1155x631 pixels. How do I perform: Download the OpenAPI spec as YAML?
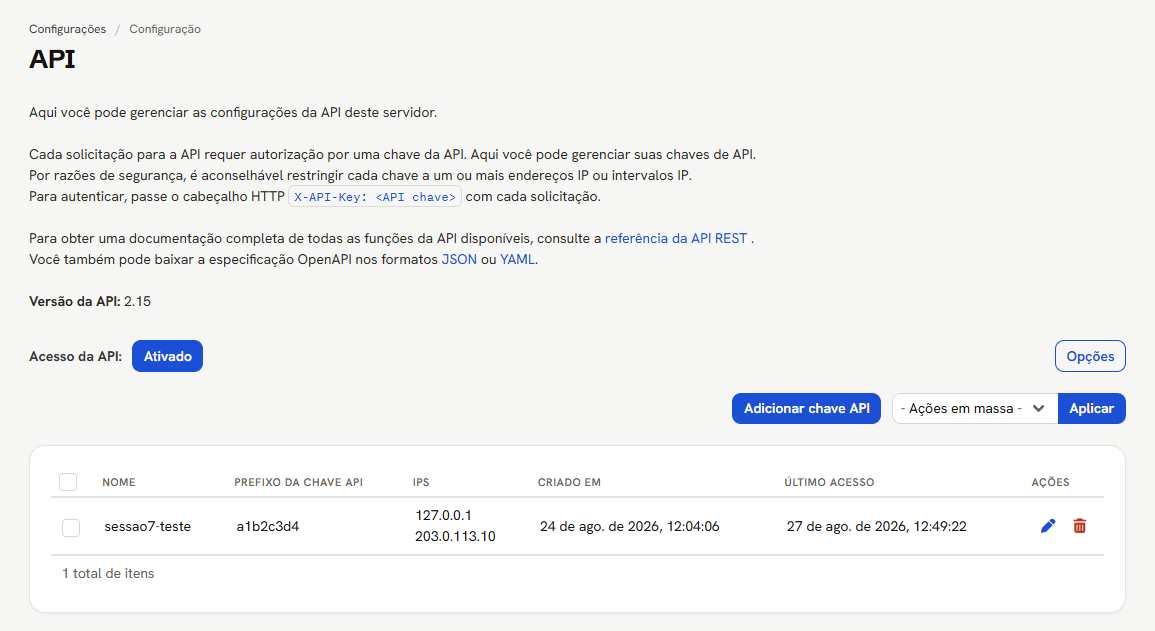pyautogui.click(x=518, y=260)
